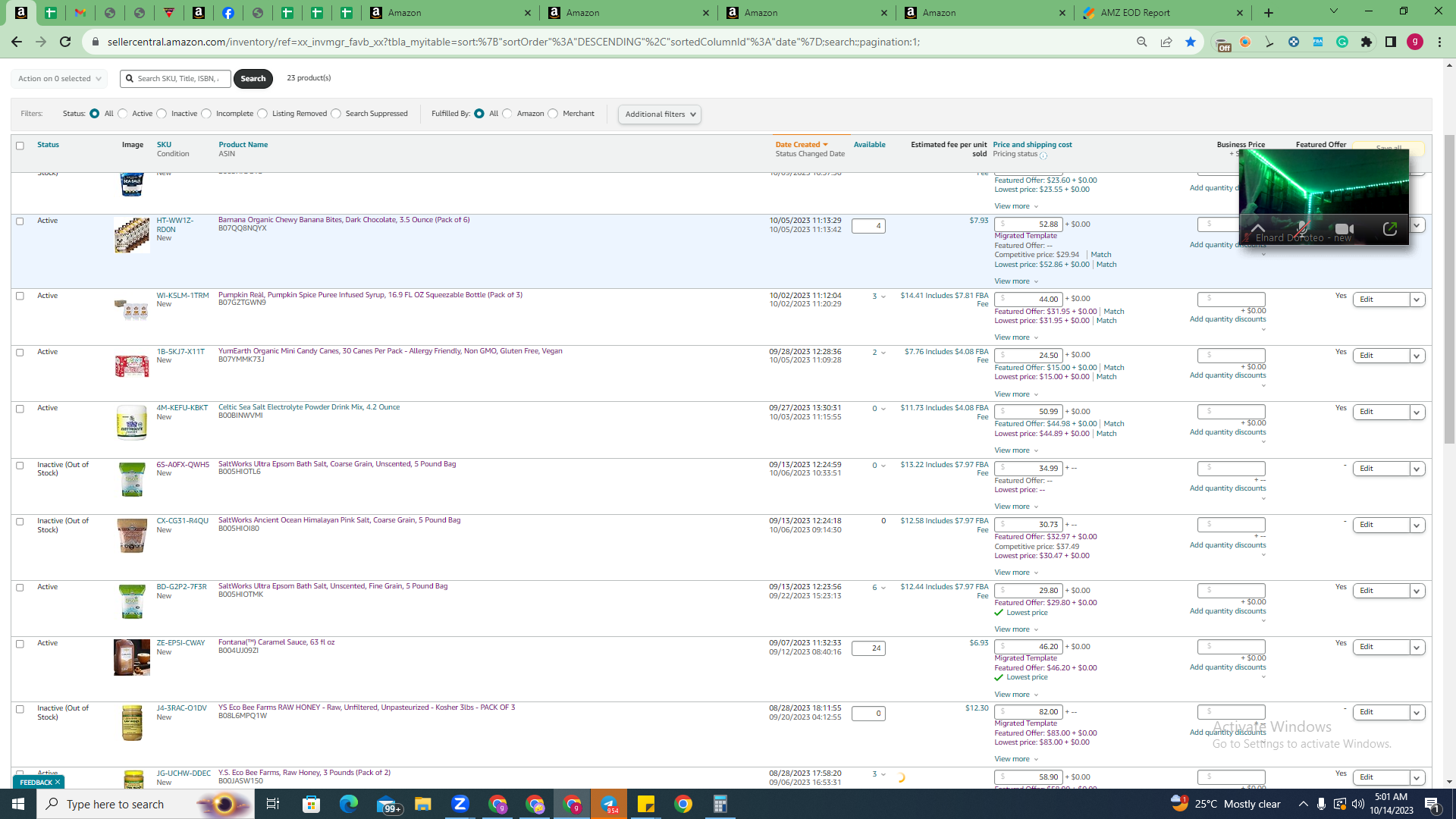Open Chrome's three-dot menu
Screen dimensions: 1456x819
click(1439, 42)
